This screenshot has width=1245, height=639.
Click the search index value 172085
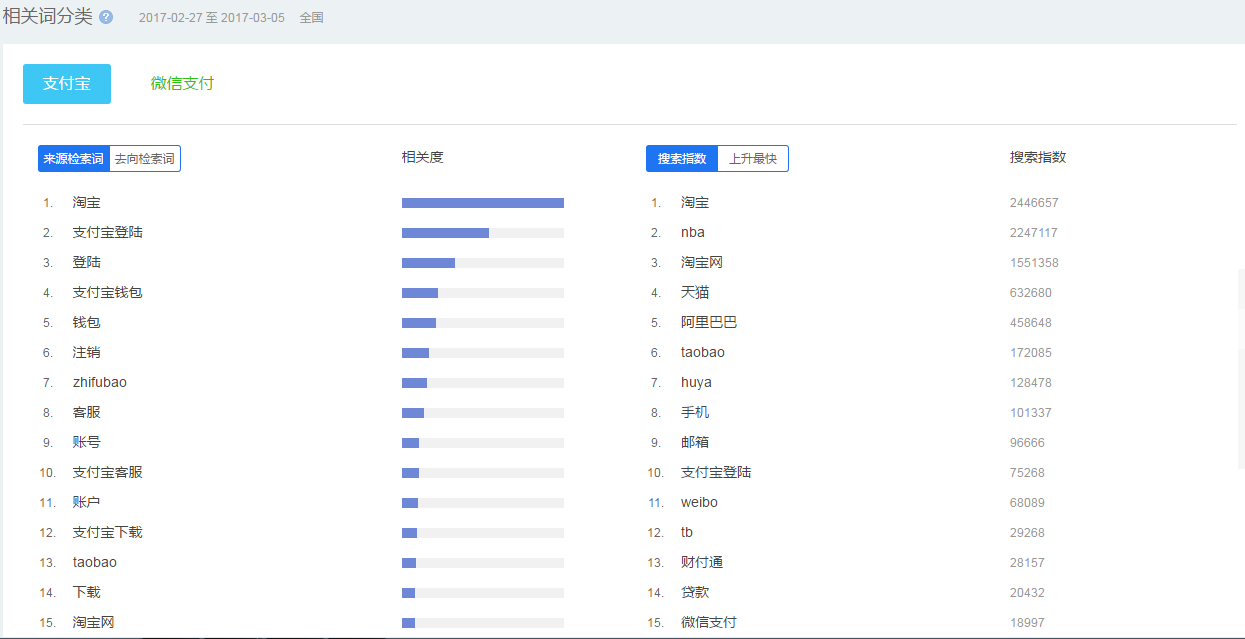(x=1031, y=353)
